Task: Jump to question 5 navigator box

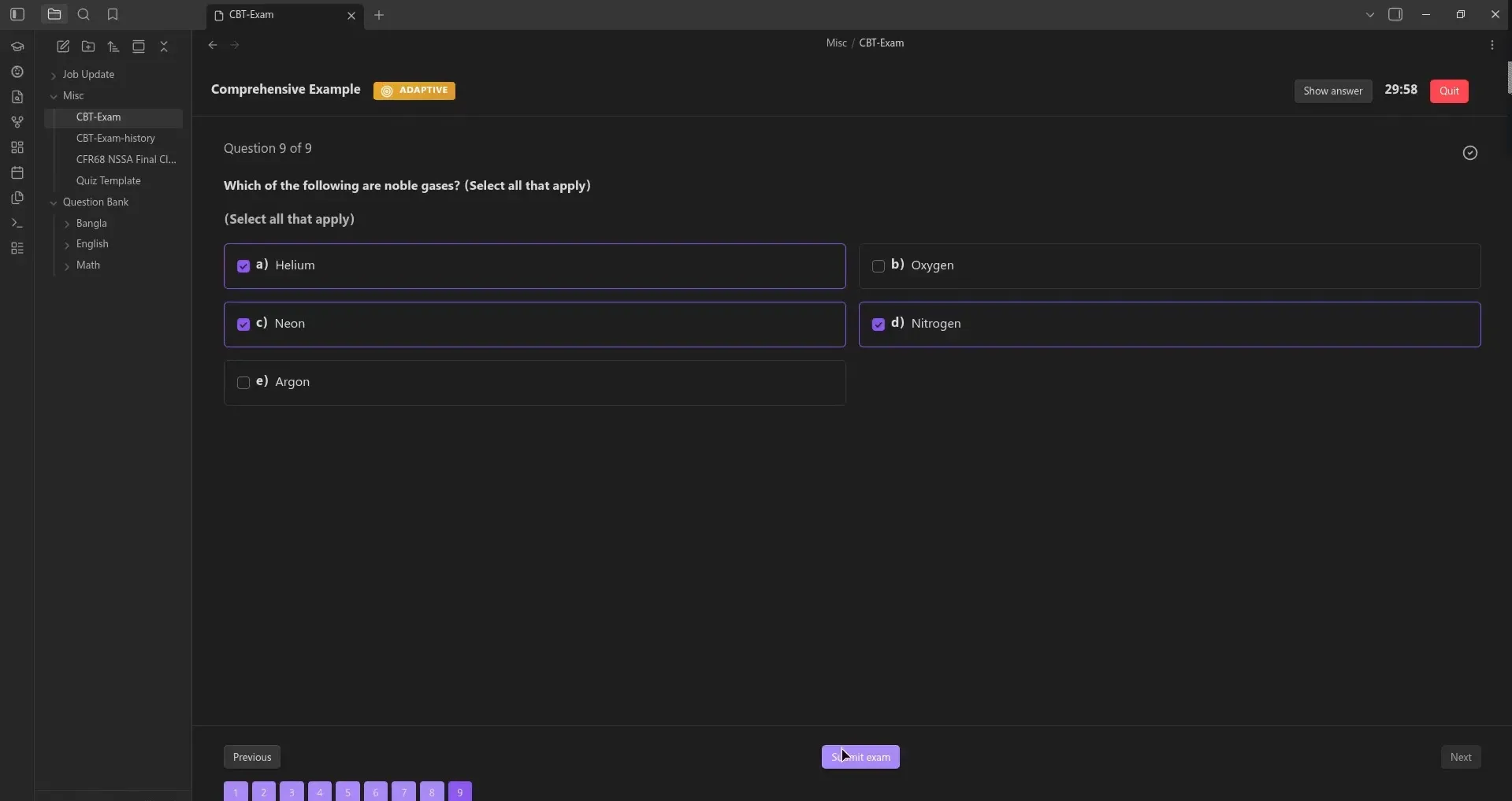Action: click(x=347, y=792)
